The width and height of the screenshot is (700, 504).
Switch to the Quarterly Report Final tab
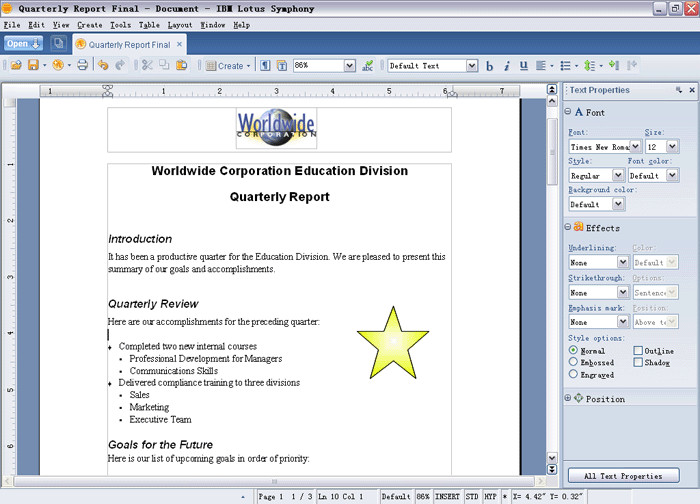pyautogui.click(x=129, y=45)
